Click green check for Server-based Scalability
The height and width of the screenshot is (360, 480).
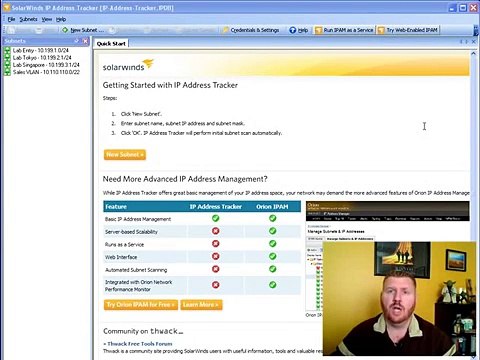(x=273, y=231)
